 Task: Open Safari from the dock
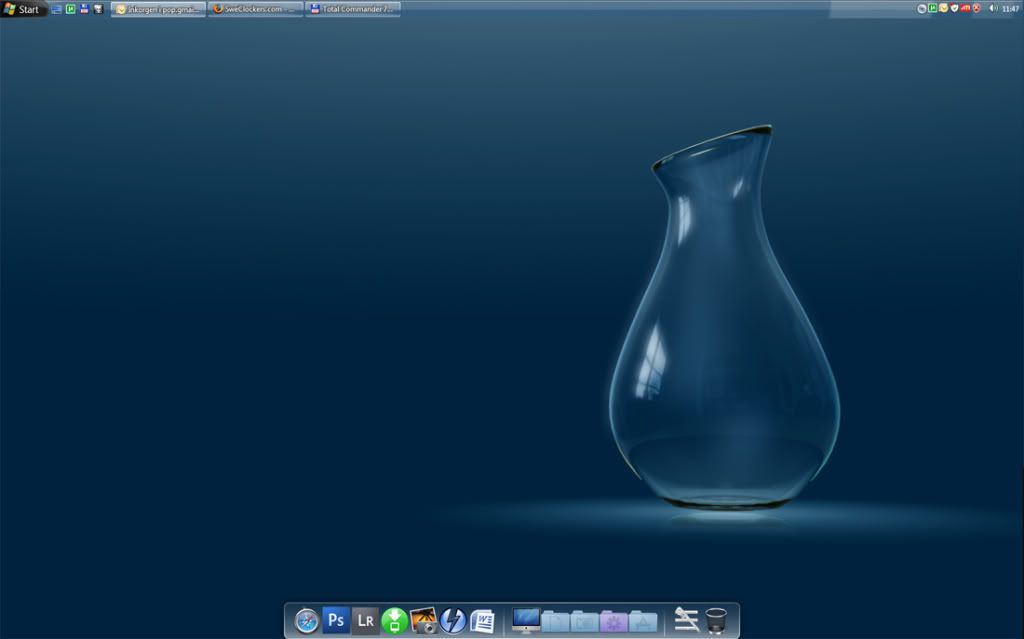(x=307, y=621)
